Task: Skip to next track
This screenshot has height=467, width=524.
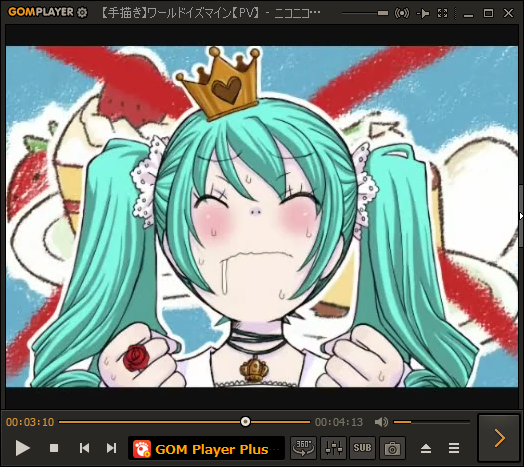Action: (112, 448)
